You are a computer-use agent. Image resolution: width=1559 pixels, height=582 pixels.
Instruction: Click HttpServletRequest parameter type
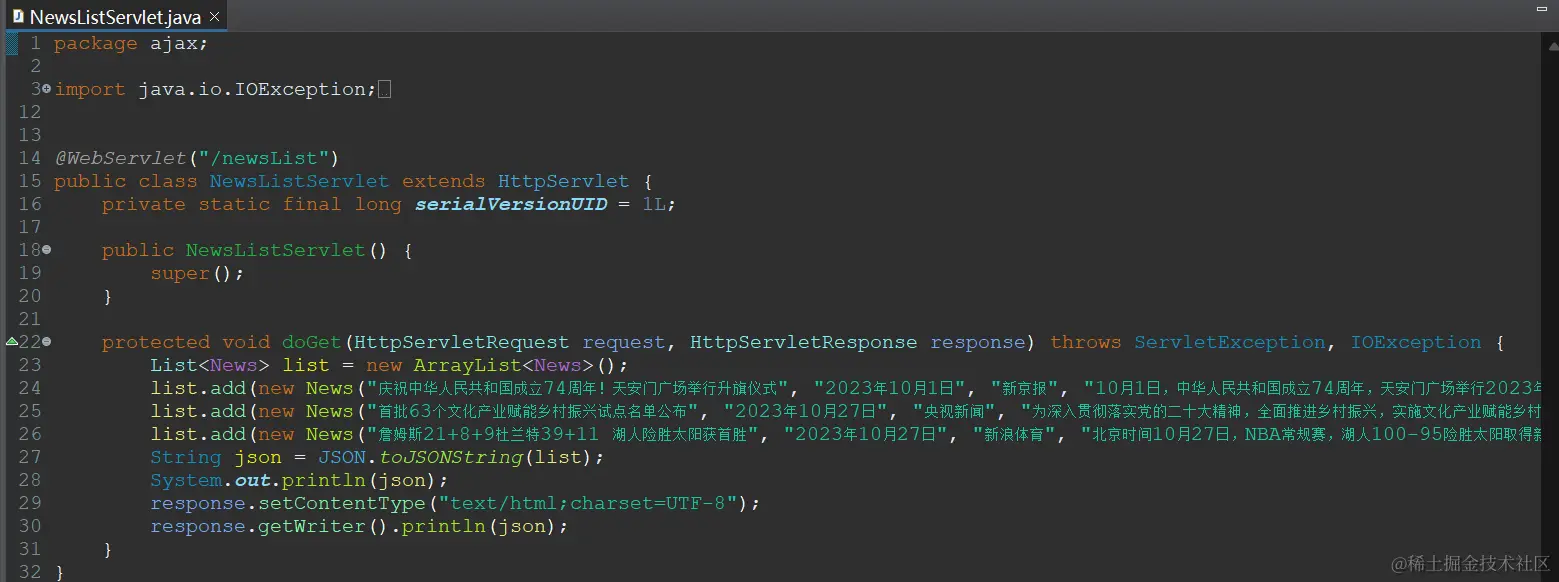coord(461,342)
